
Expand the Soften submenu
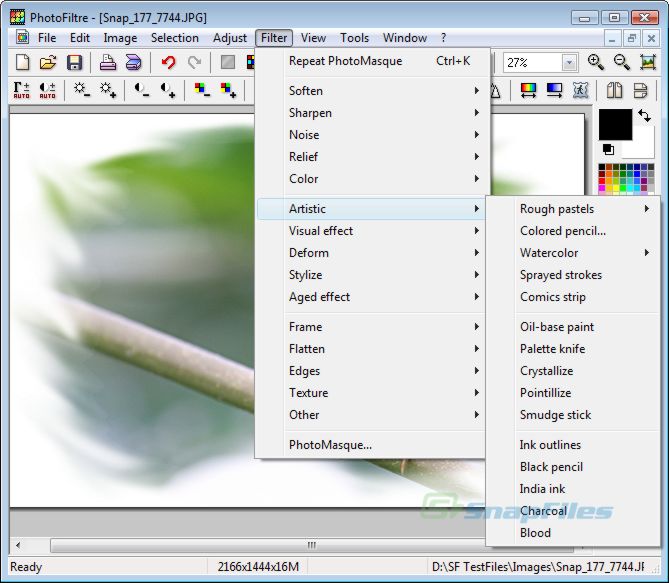pos(371,90)
